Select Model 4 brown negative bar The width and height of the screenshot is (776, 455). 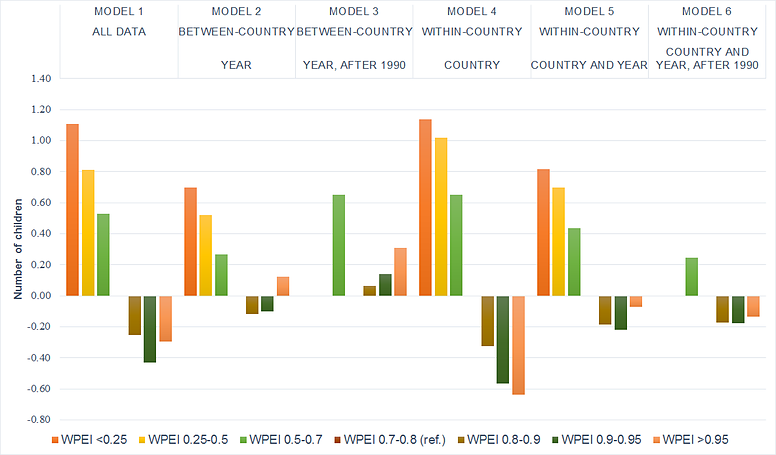click(x=487, y=321)
